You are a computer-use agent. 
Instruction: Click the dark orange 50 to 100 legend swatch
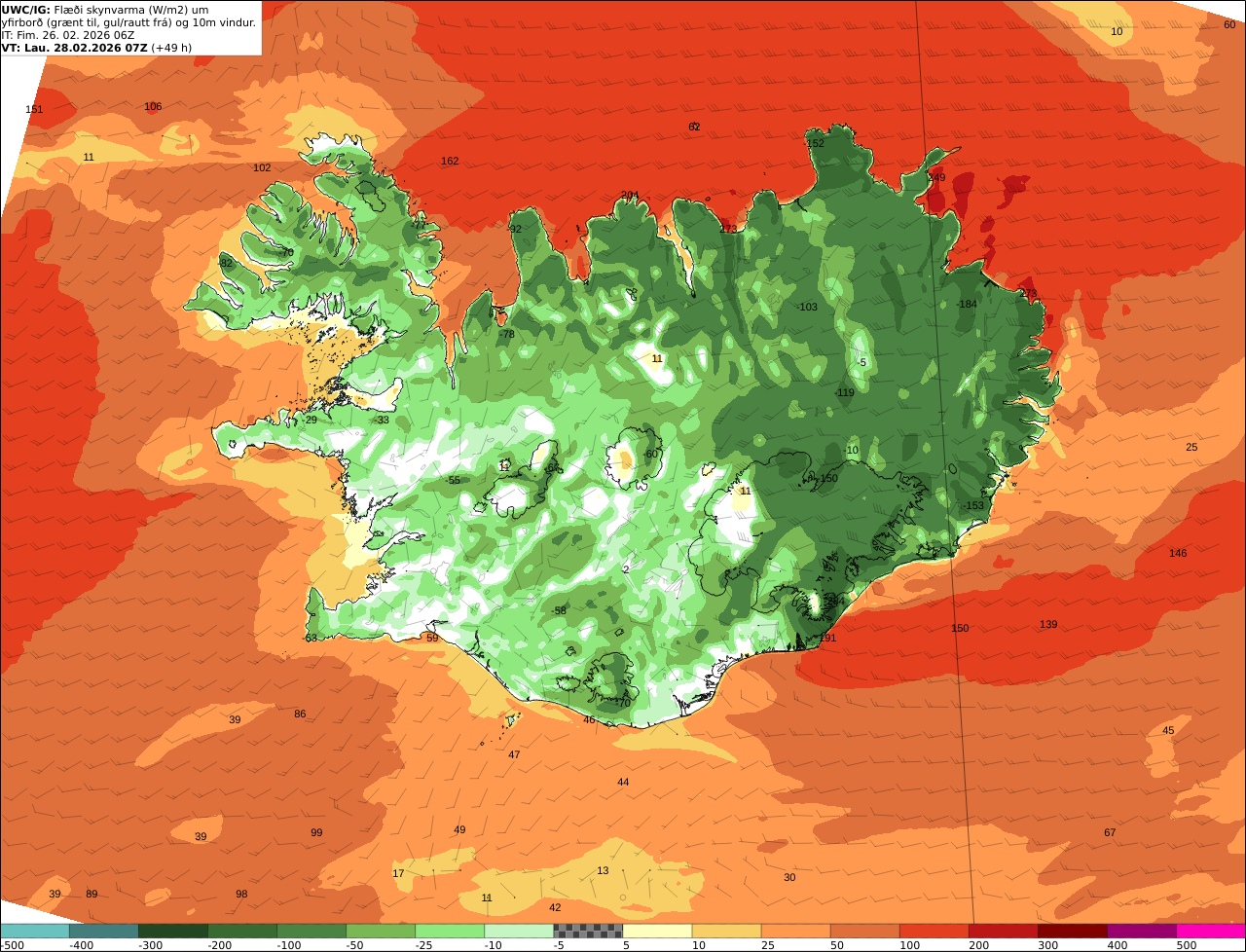864,931
